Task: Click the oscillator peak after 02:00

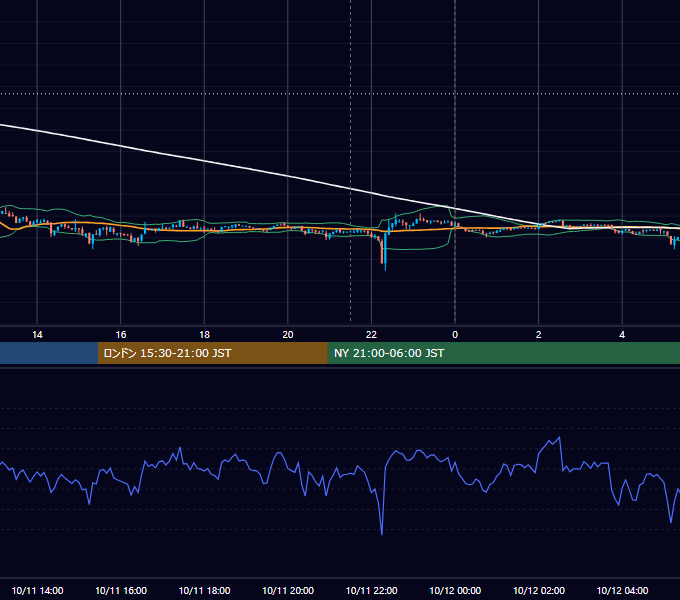Action: pos(559,439)
